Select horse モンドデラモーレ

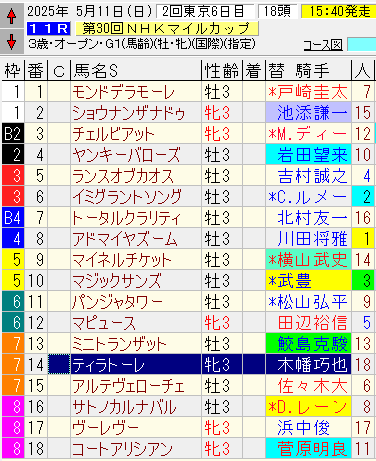[x=136, y=92]
